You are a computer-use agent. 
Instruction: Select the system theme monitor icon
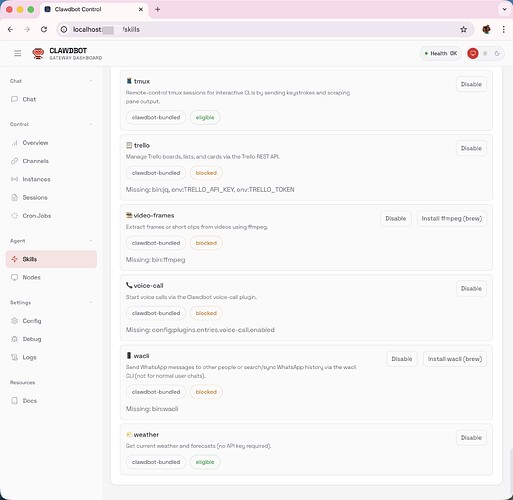473,53
